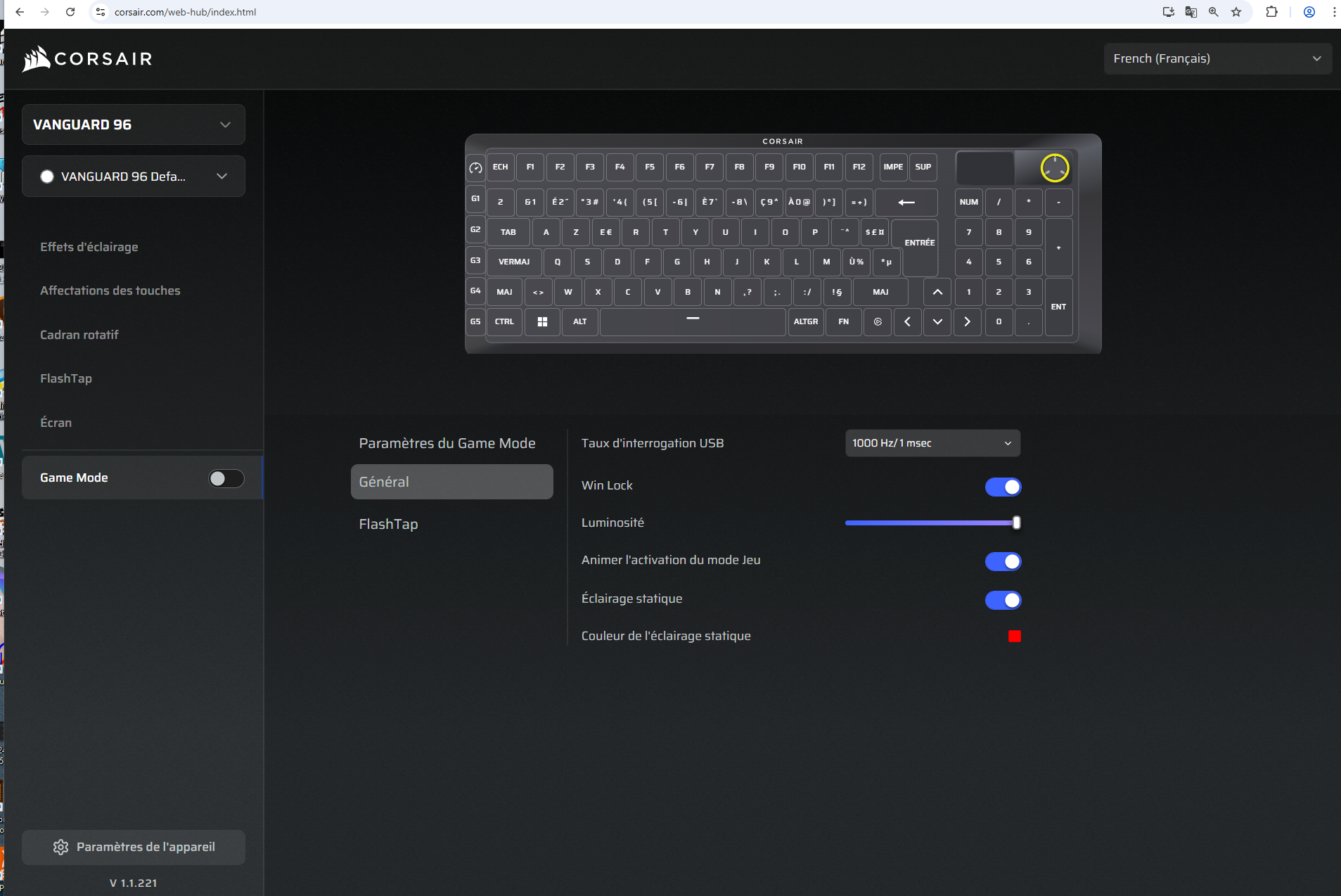Click the up arrow key on keyboard
1341x896 pixels.
(937, 292)
